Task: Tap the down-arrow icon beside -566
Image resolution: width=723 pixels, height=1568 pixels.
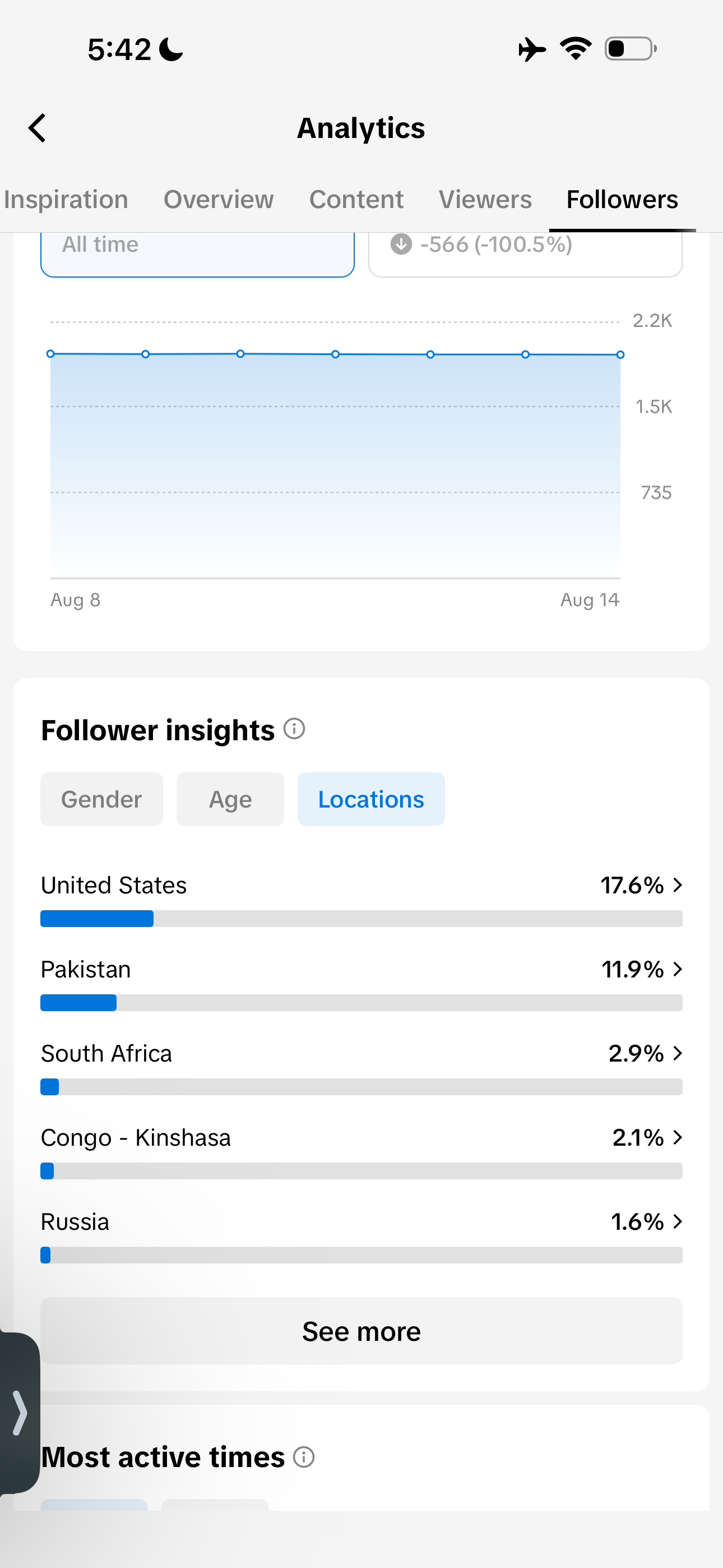Action: 401,244
